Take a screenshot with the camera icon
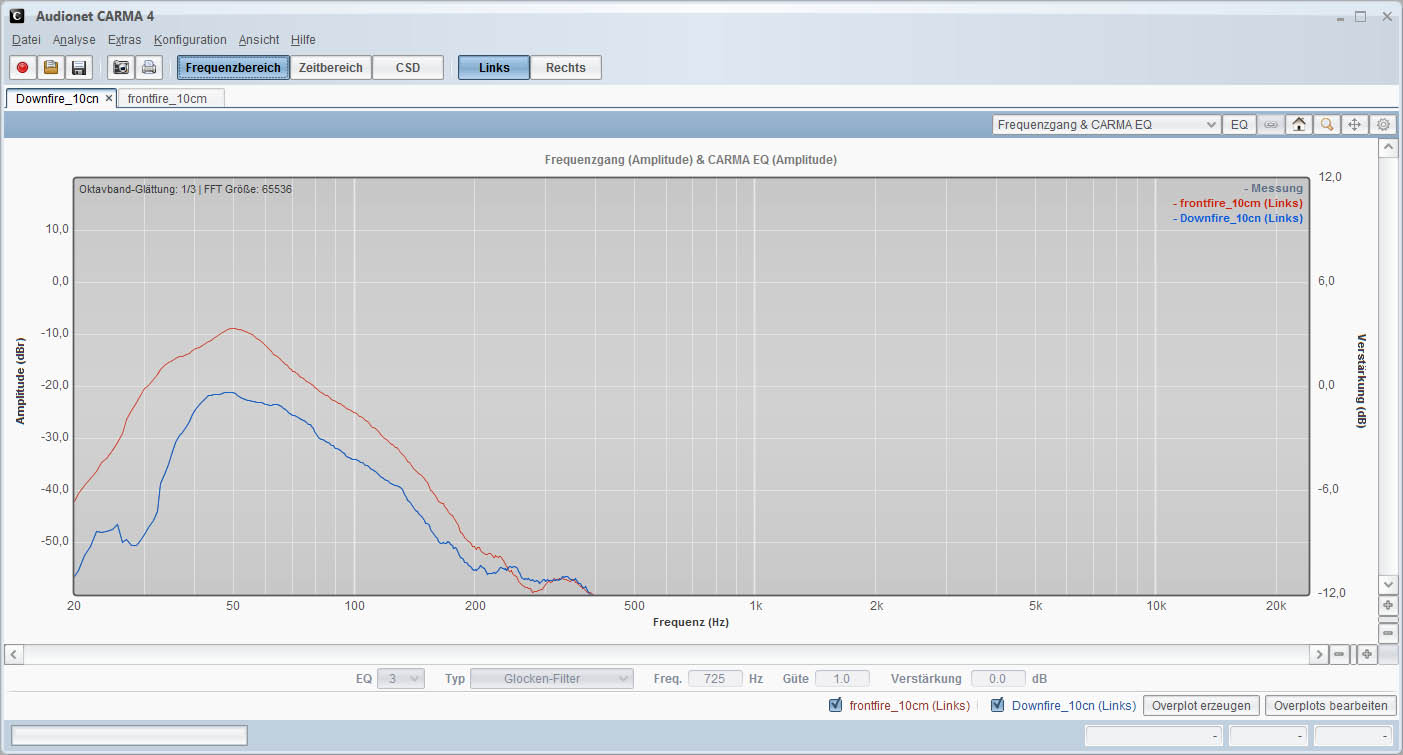 click(121, 68)
